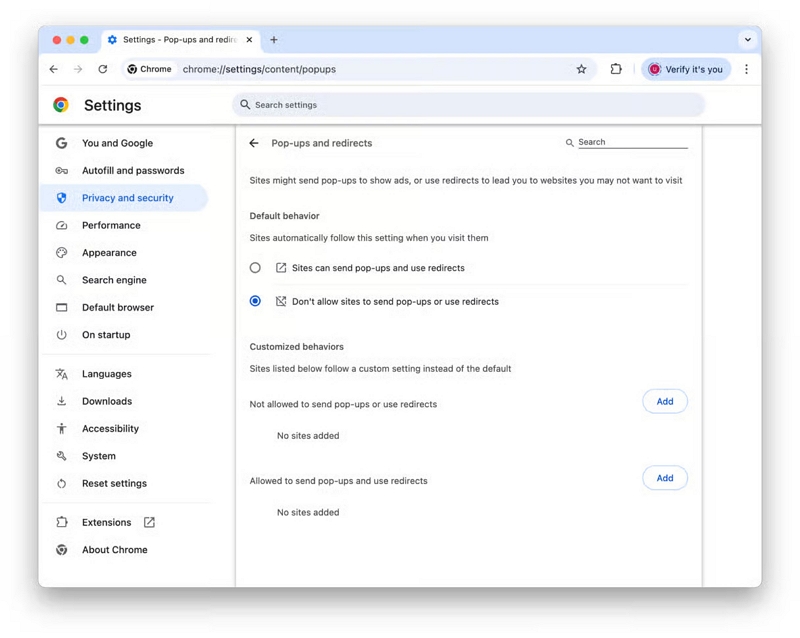Reload the page with refresh icon

[x=104, y=69]
